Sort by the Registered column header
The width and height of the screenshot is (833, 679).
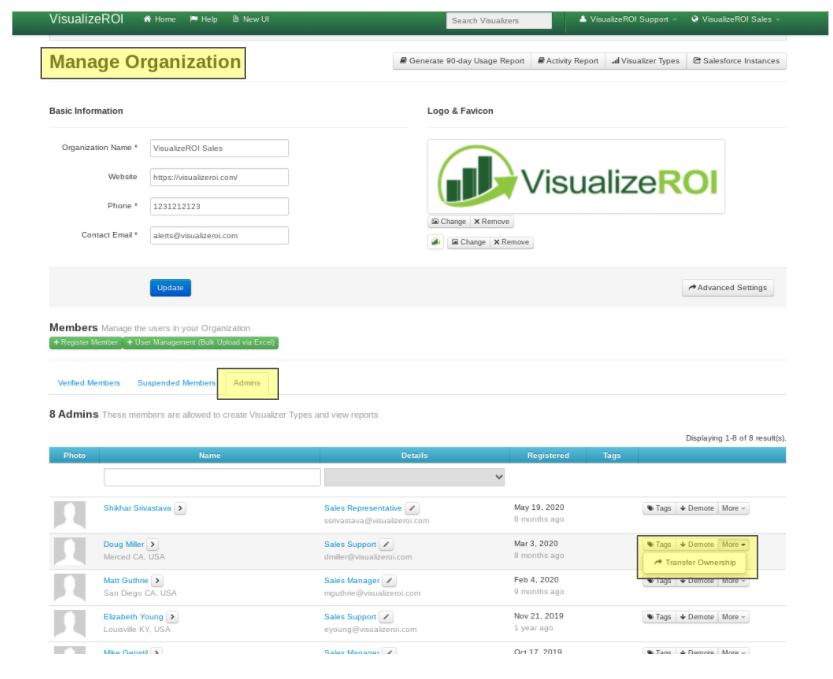click(548, 456)
